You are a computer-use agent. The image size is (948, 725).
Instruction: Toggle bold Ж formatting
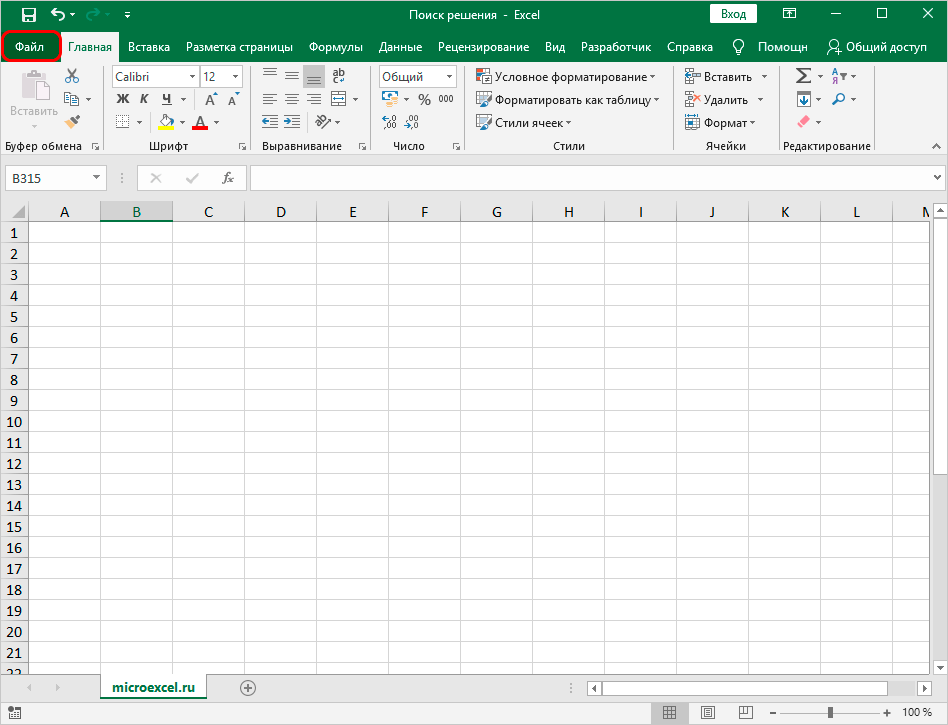coord(123,99)
